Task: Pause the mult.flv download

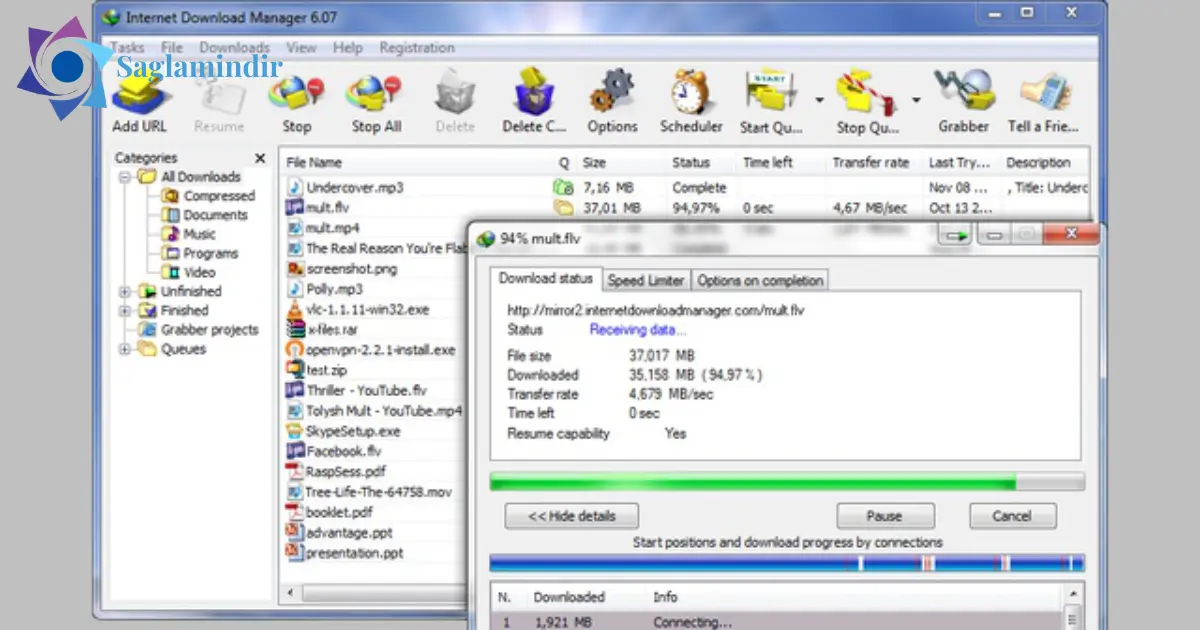Action: 884,516
